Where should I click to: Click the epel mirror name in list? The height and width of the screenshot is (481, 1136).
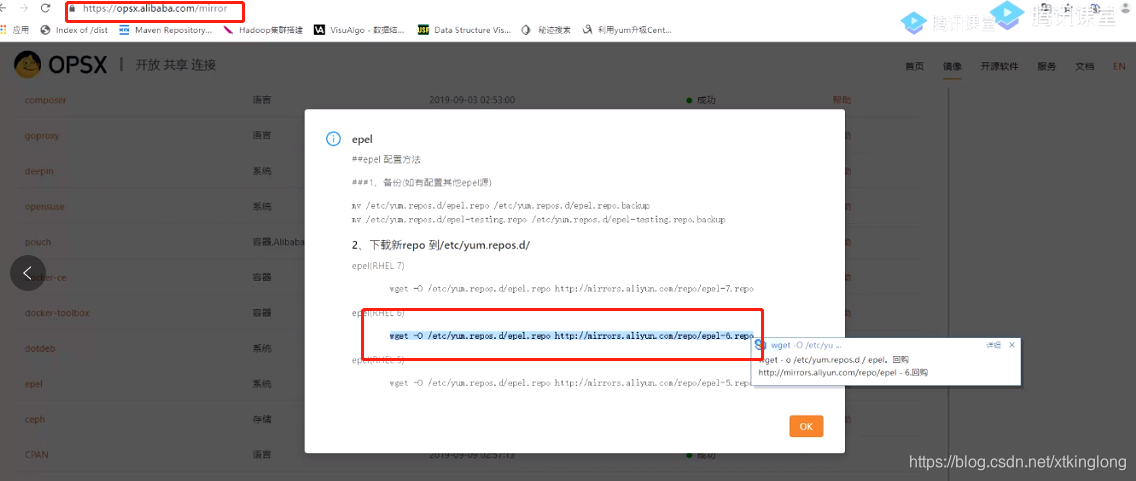[34, 384]
